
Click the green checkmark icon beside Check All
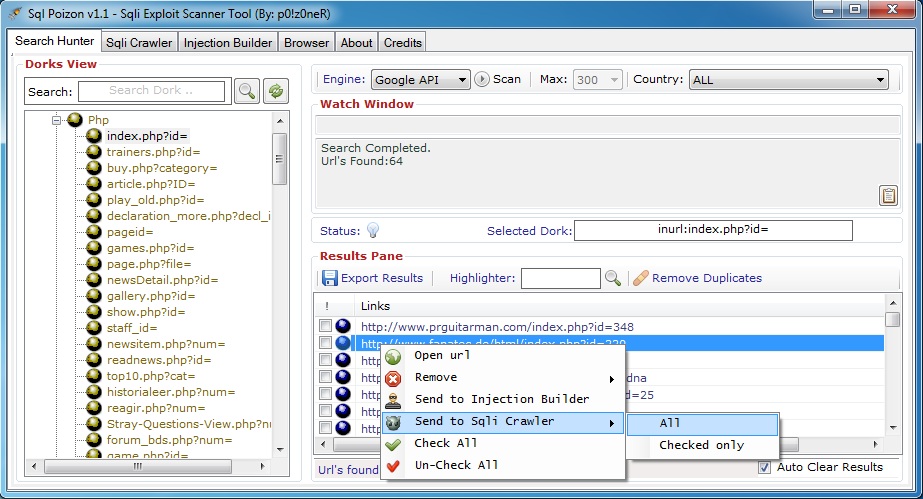click(393, 444)
